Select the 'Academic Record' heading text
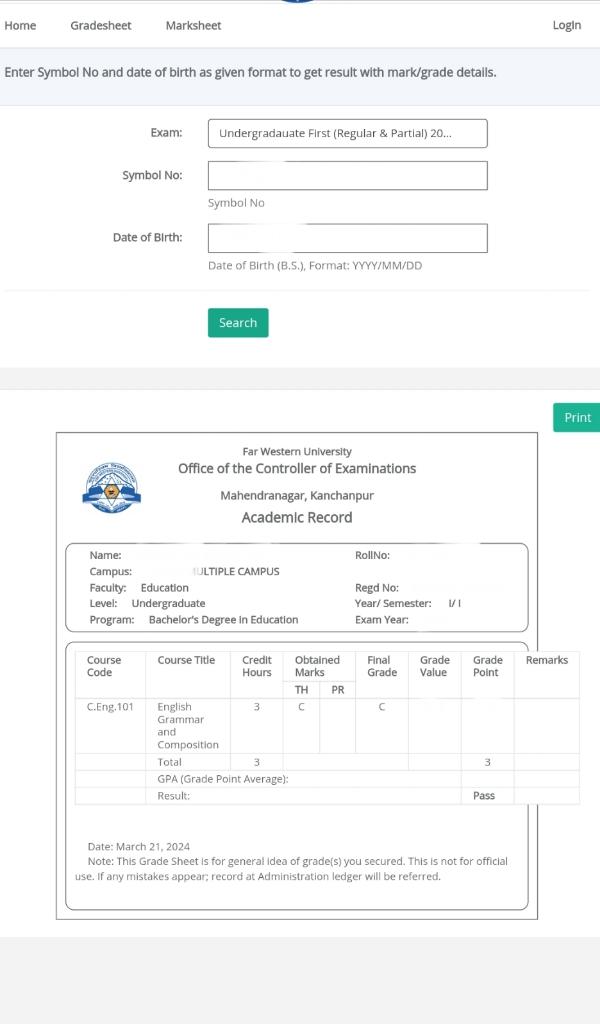Image resolution: width=600 pixels, height=1024 pixels. [296, 518]
